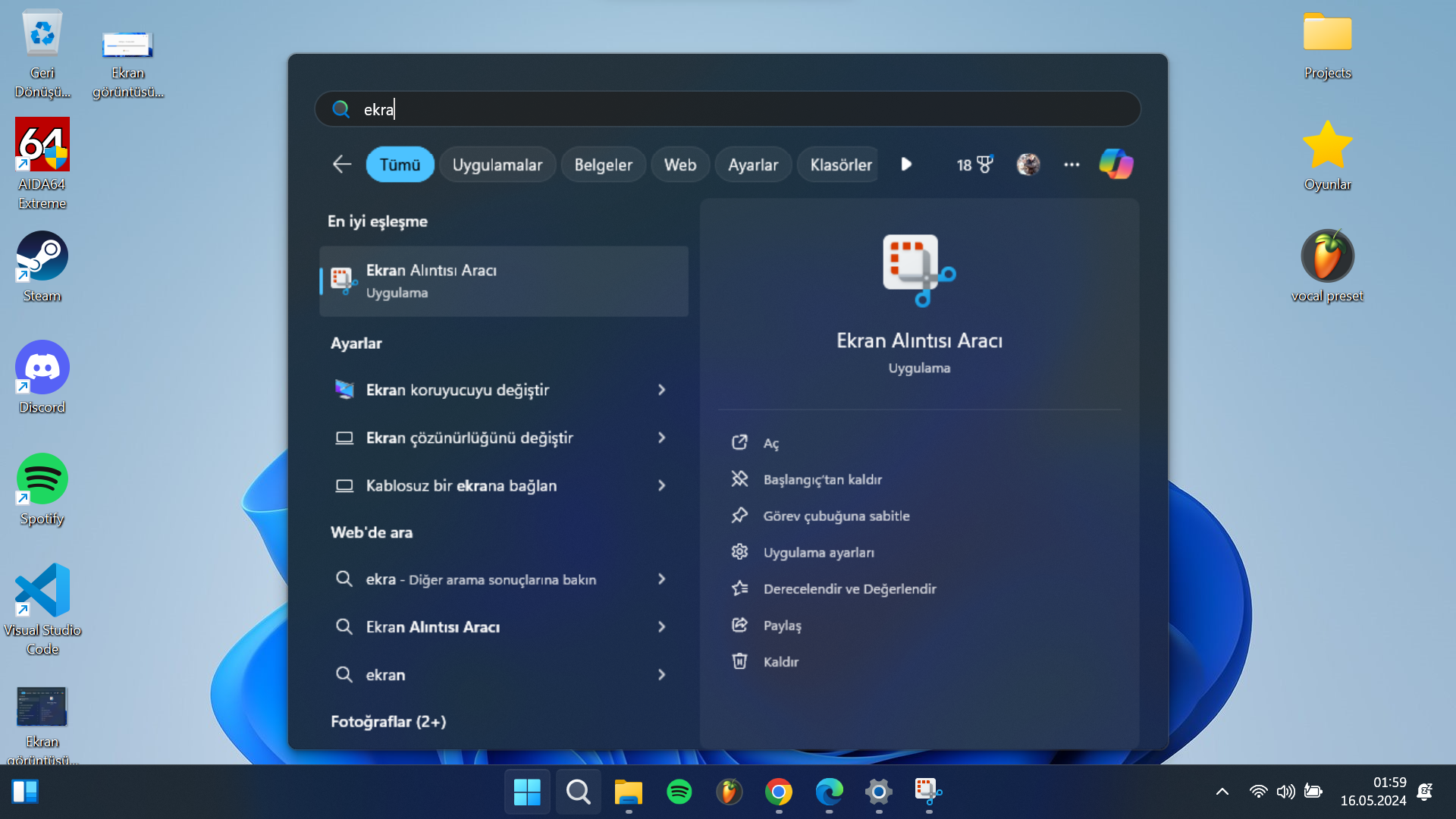Select the Ekran Alıntısı Aracı best match
Viewport: 1456px width, 819px height.
tap(504, 281)
